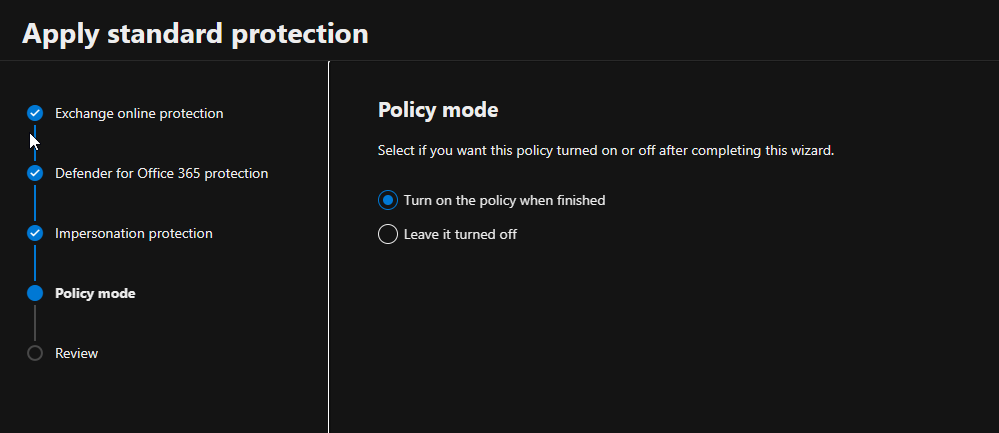Image resolution: width=999 pixels, height=433 pixels.
Task: Click the Exchange online protection checkmark icon
Action: pyautogui.click(x=35, y=113)
